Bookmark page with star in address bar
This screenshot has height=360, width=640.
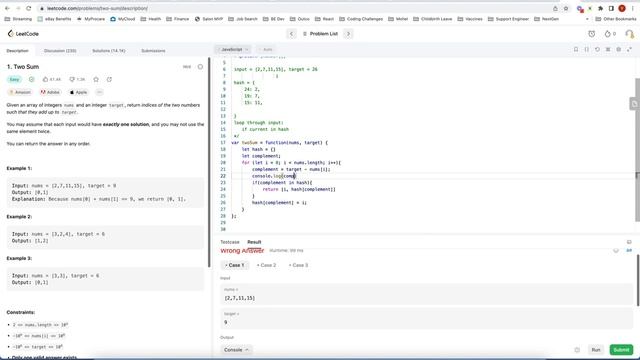[x=566, y=8]
